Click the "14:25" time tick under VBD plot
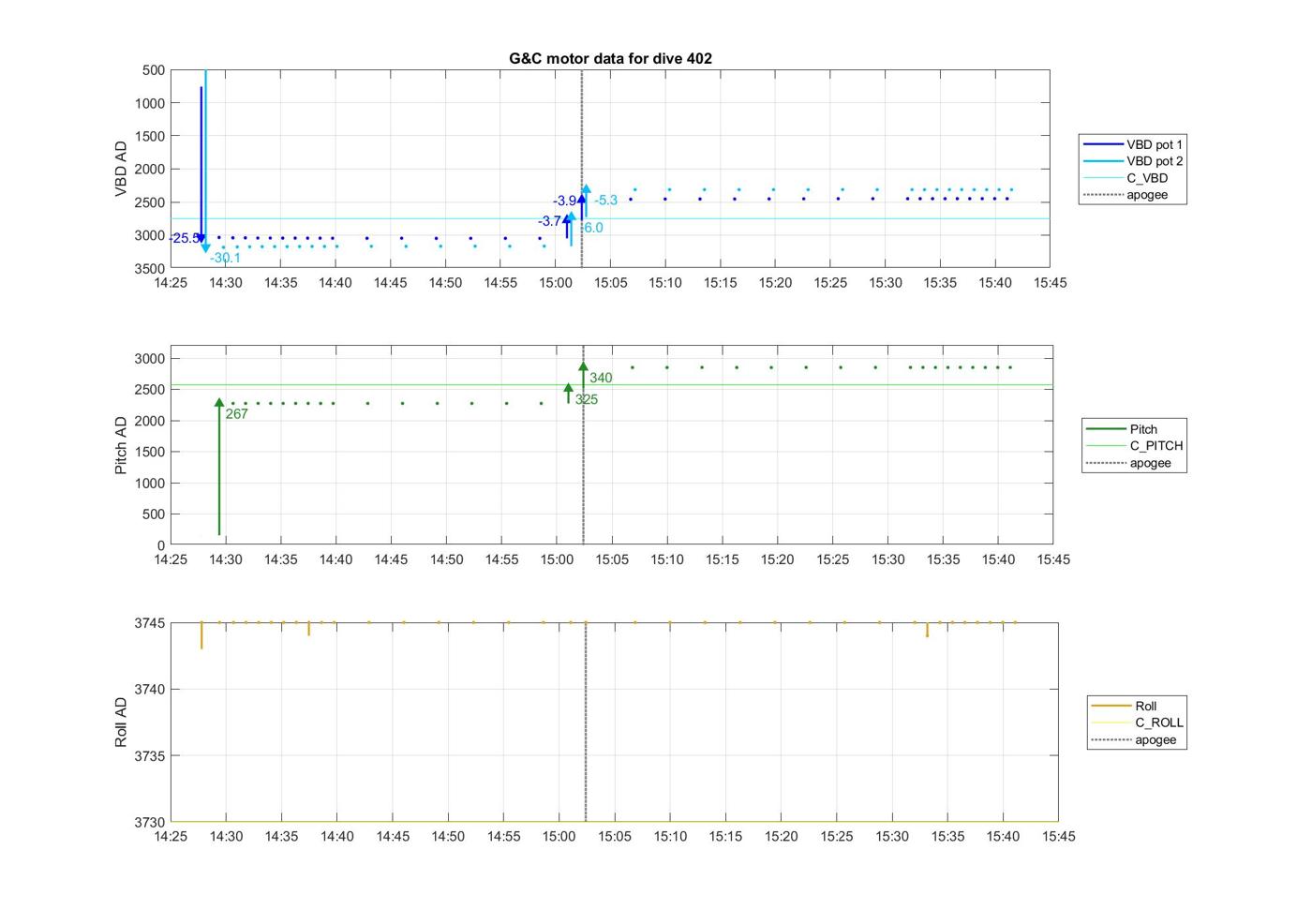This screenshot has width=1312, height=924. click(x=171, y=283)
